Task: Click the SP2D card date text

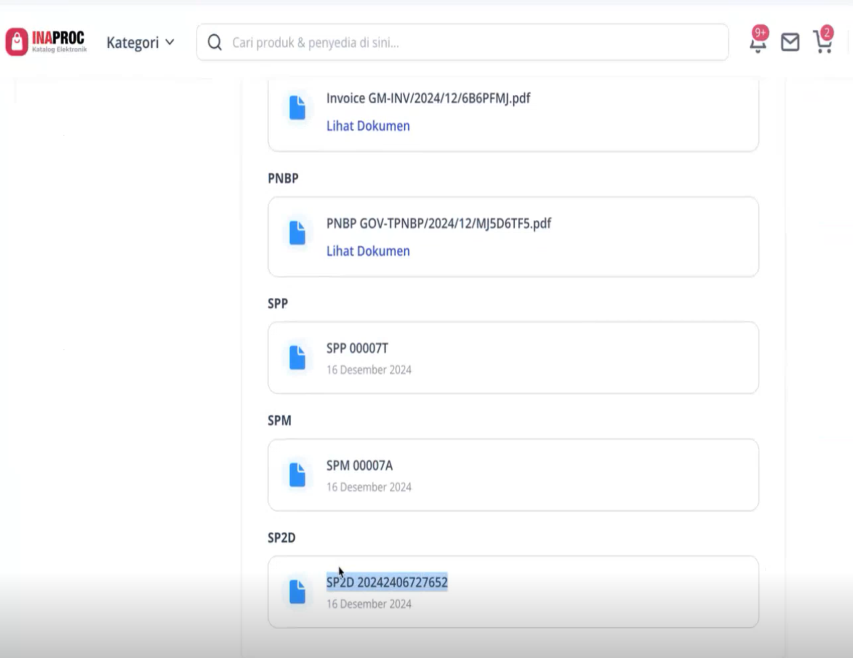Action: 369,604
